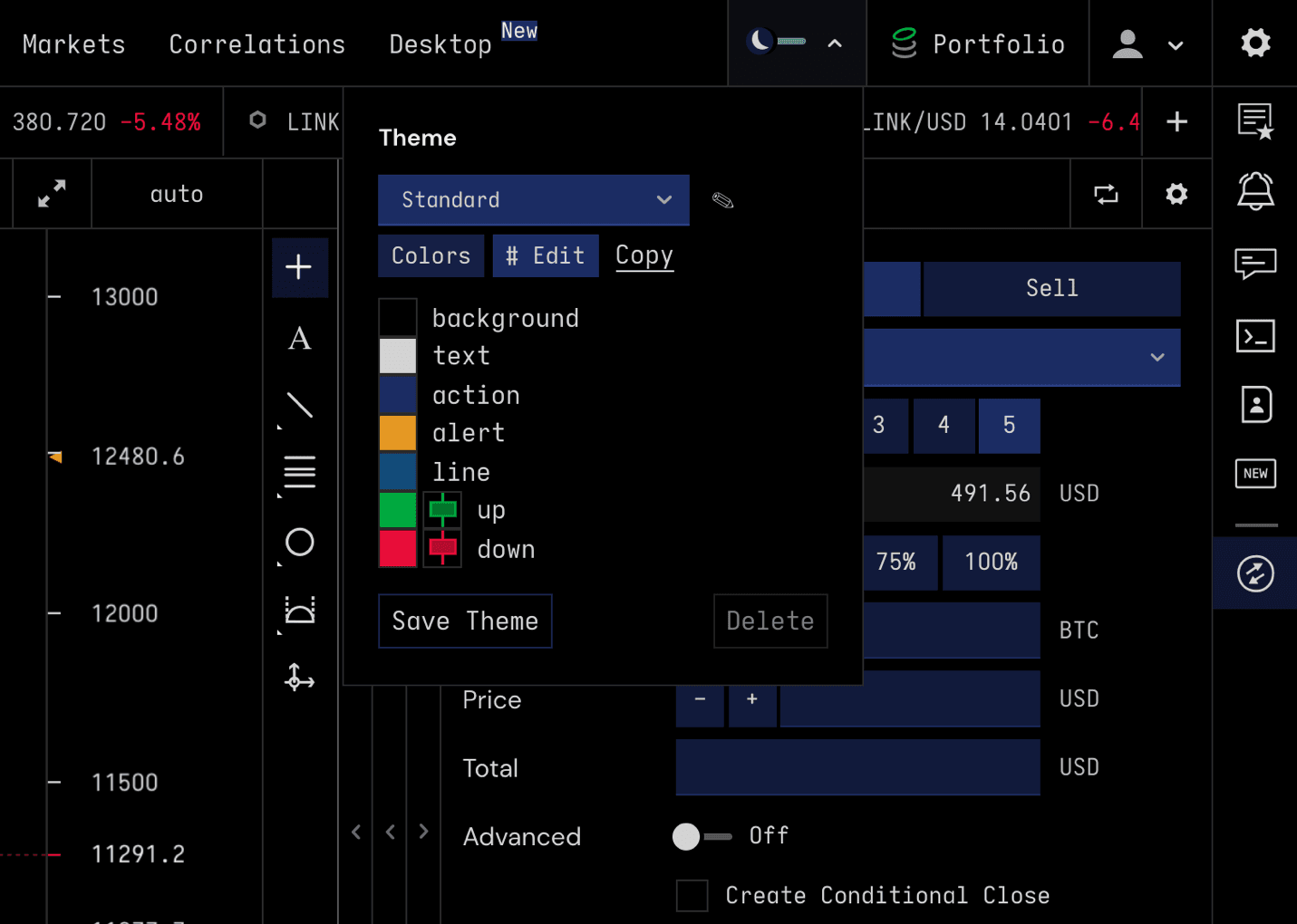Click the Total USD input field
Viewport: 1297px width, 924px height.
click(x=857, y=767)
